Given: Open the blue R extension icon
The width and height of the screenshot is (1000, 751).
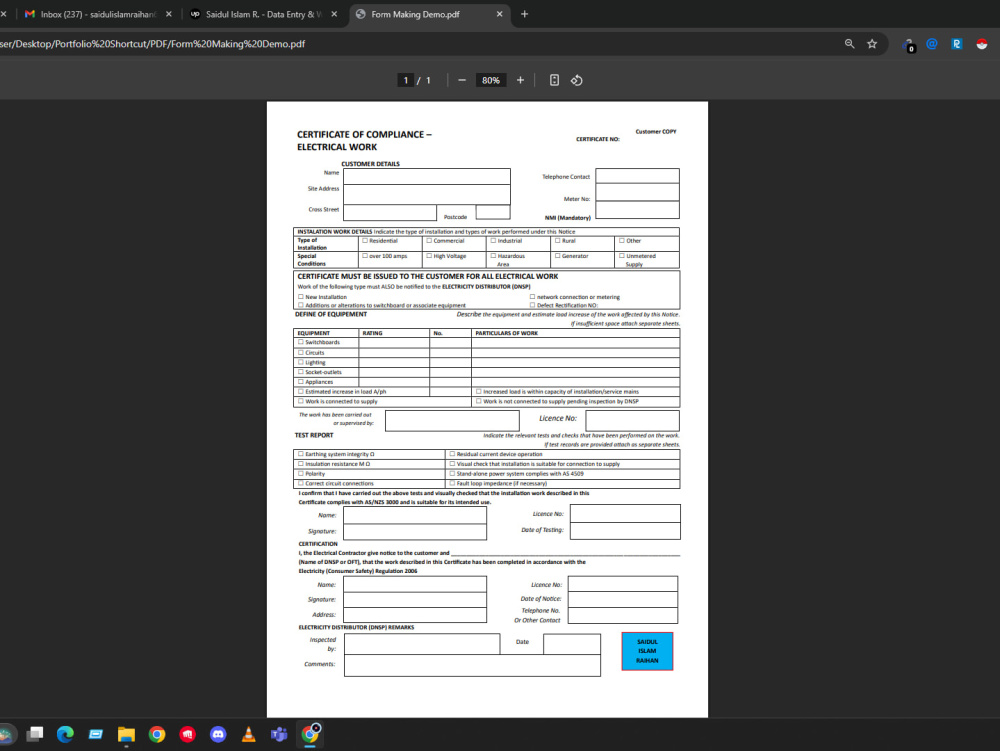Looking at the screenshot, I should [x=957, y=44].
